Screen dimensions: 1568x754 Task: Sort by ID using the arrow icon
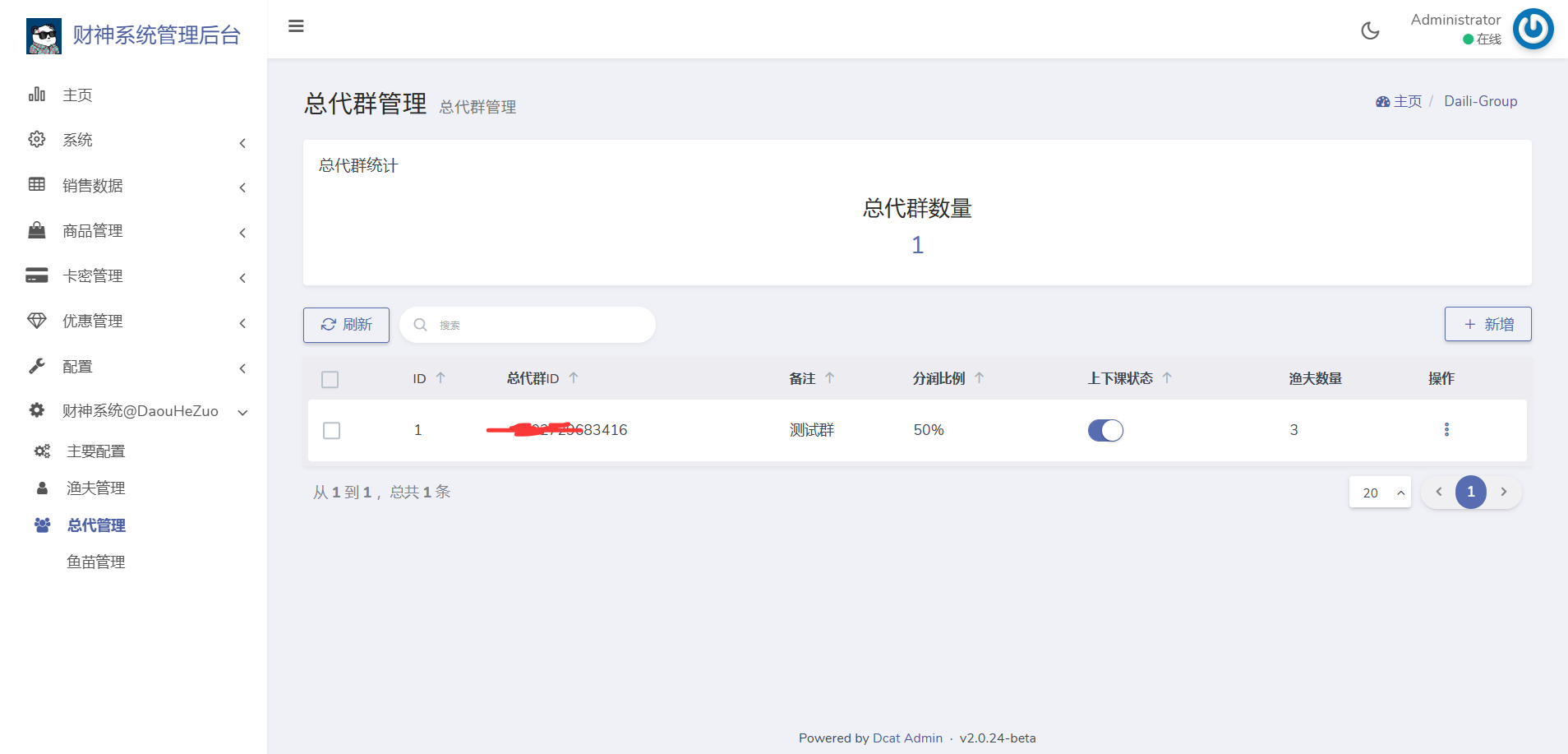coord(440,378)
